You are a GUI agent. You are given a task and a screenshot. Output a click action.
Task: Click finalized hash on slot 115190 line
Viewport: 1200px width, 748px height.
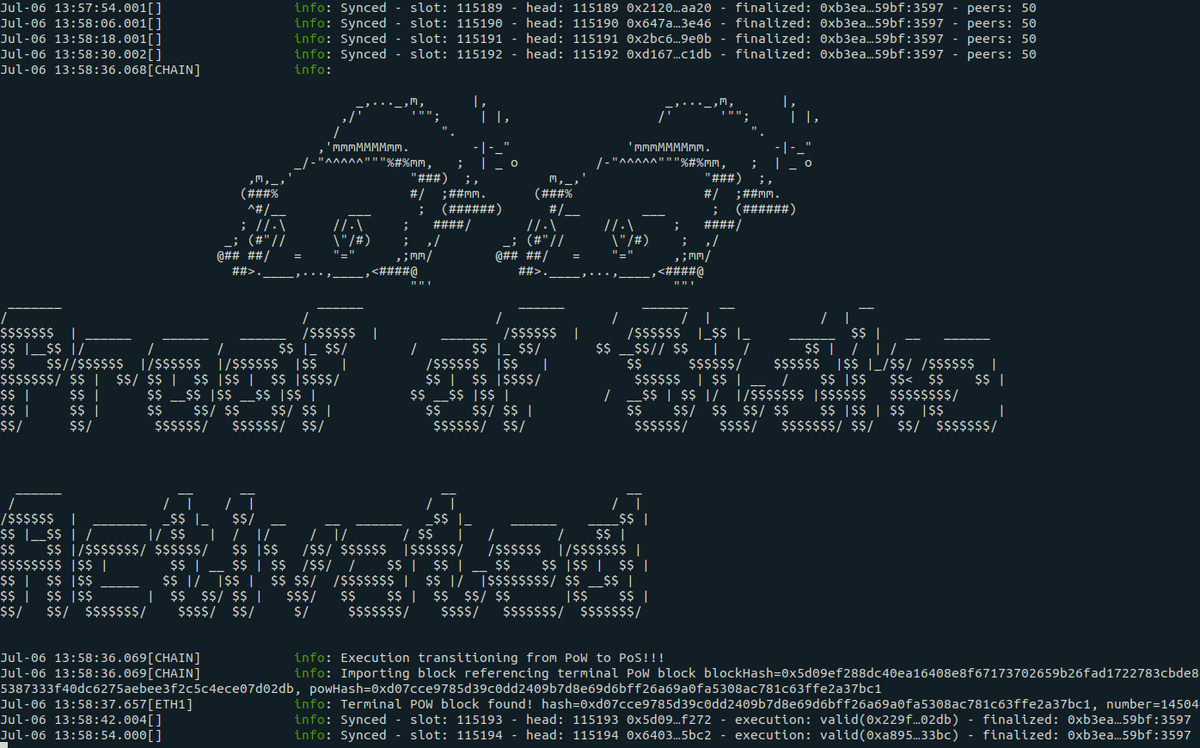point(881,23)
